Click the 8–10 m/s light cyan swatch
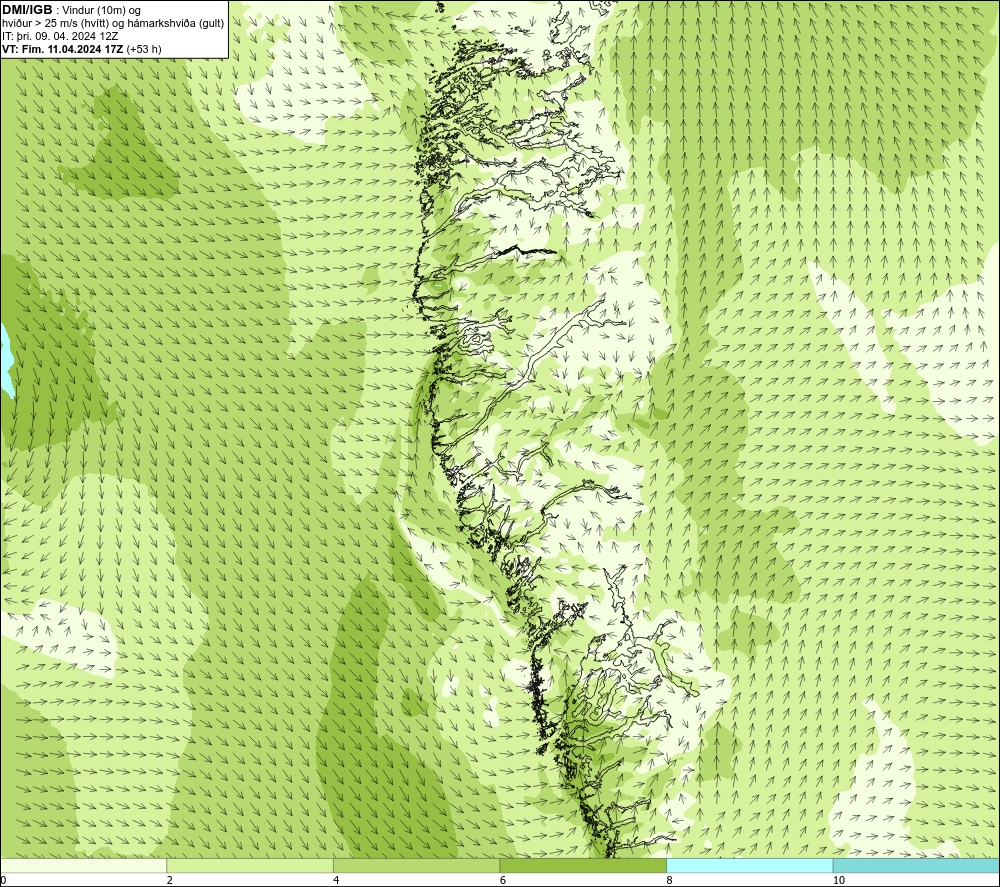The width and height of the screenshot is (1000, 887). point(749,865)
